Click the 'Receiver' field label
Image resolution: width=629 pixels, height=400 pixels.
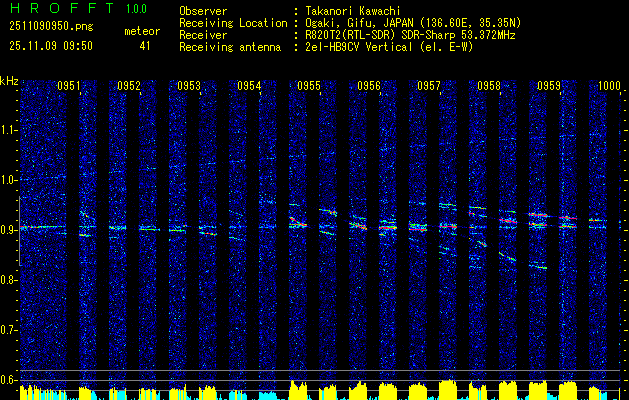[203, 35]
